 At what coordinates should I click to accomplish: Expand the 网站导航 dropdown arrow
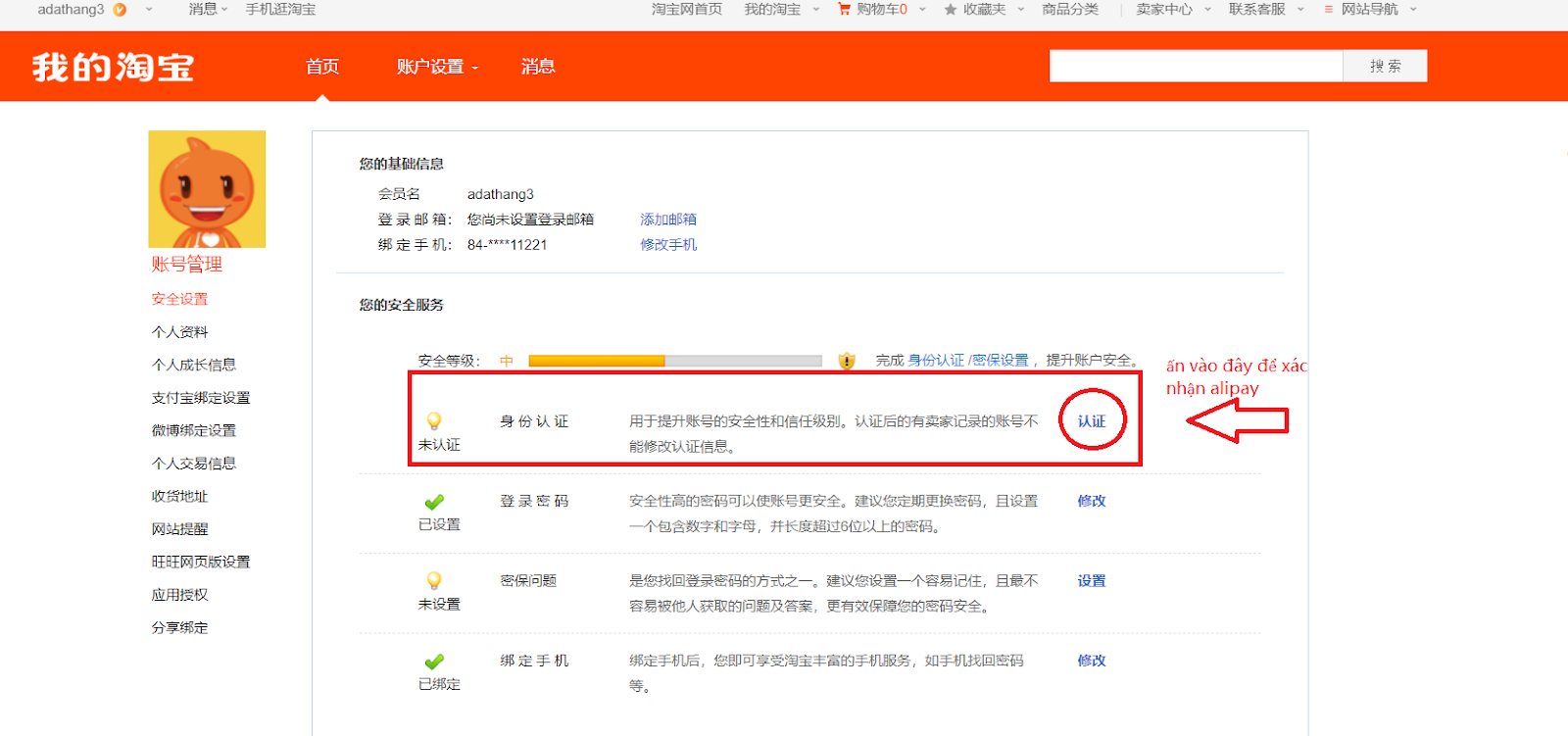point(1413,10)
